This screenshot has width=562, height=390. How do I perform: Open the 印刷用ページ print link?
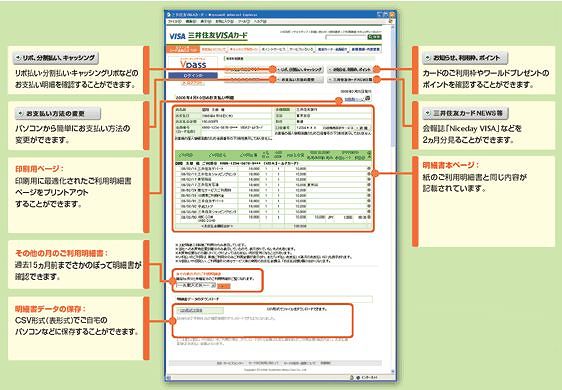pos(354,99)
